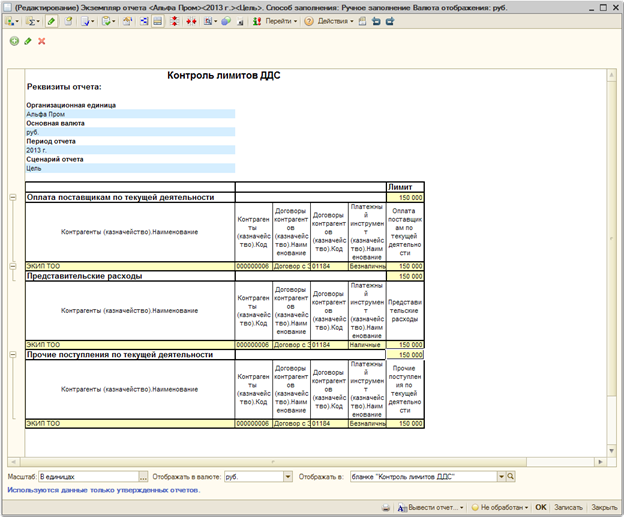Click the 'Масштаб' input field

tap(88, 477)
